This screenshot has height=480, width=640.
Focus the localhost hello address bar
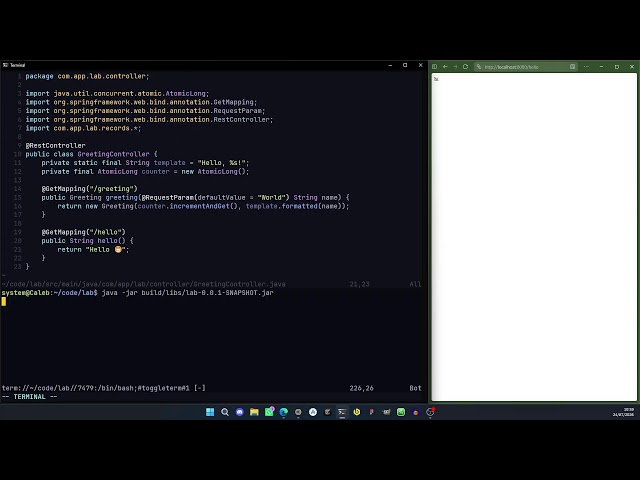tap(526, 67)
